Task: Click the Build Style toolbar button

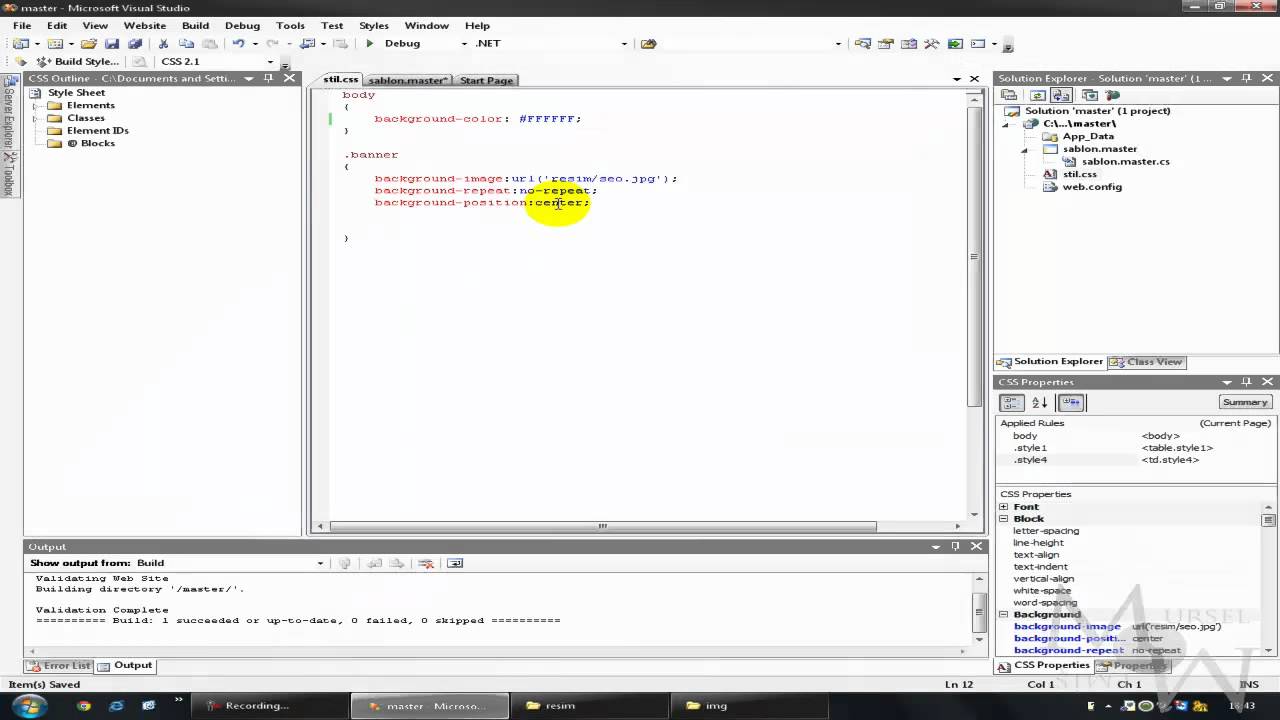Action: pyautogui.click(x=78, y=61)
